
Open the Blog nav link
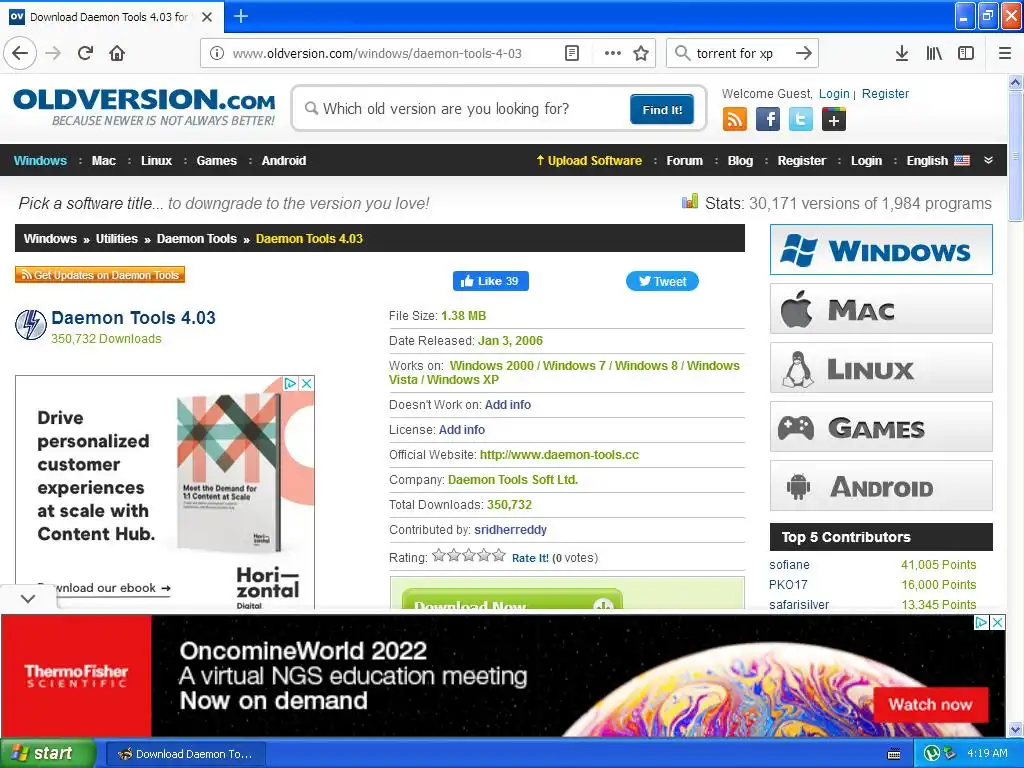(741, 161)
